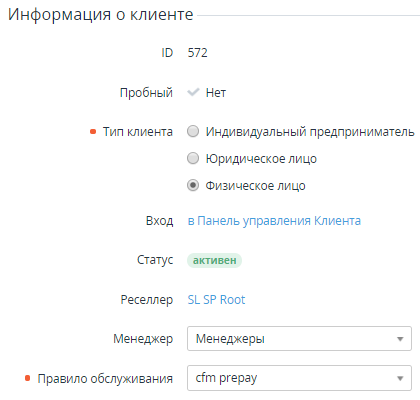
Task: Select Юридическое лицо radio button
Action: (193, 158)
